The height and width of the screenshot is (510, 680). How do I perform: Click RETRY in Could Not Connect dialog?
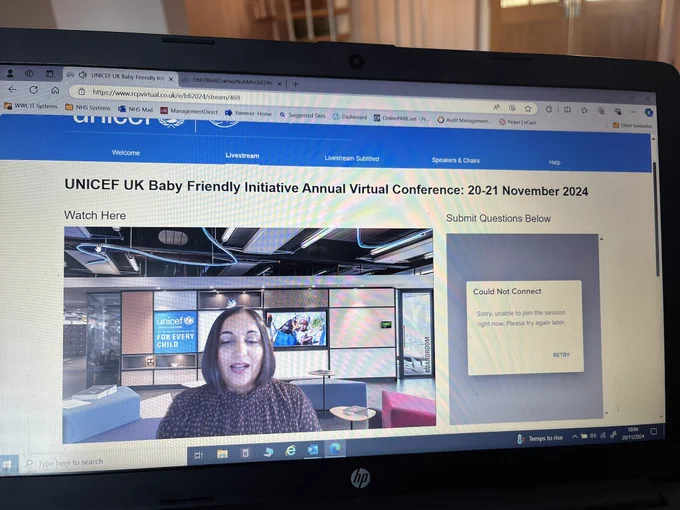pos(561,355)
